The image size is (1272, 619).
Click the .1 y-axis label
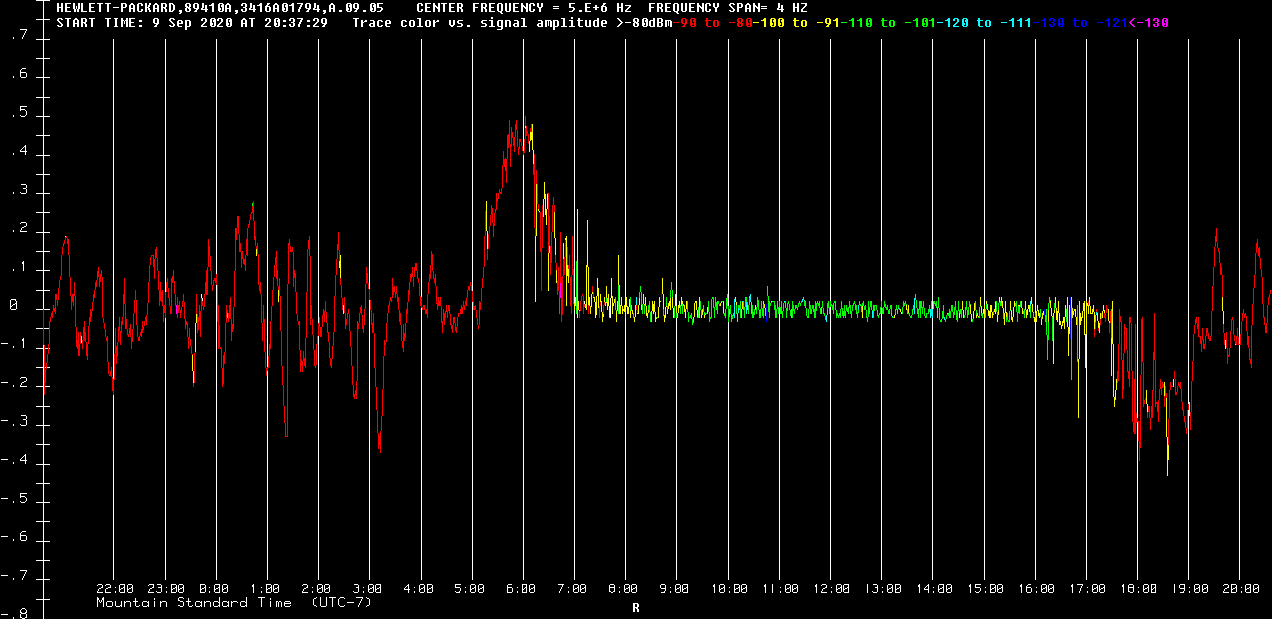[x=19, y=268]
